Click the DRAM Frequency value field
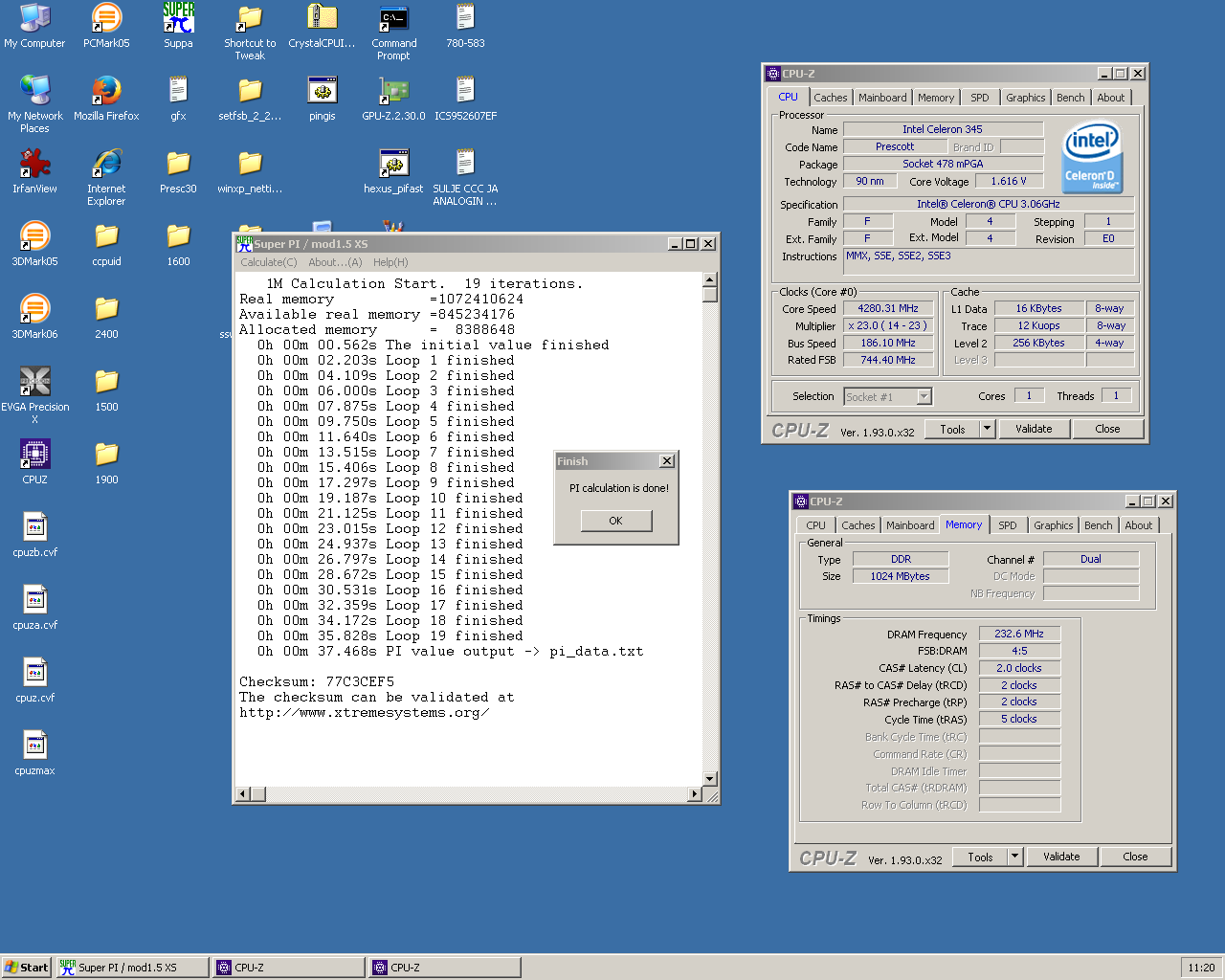 [1019, 634]
